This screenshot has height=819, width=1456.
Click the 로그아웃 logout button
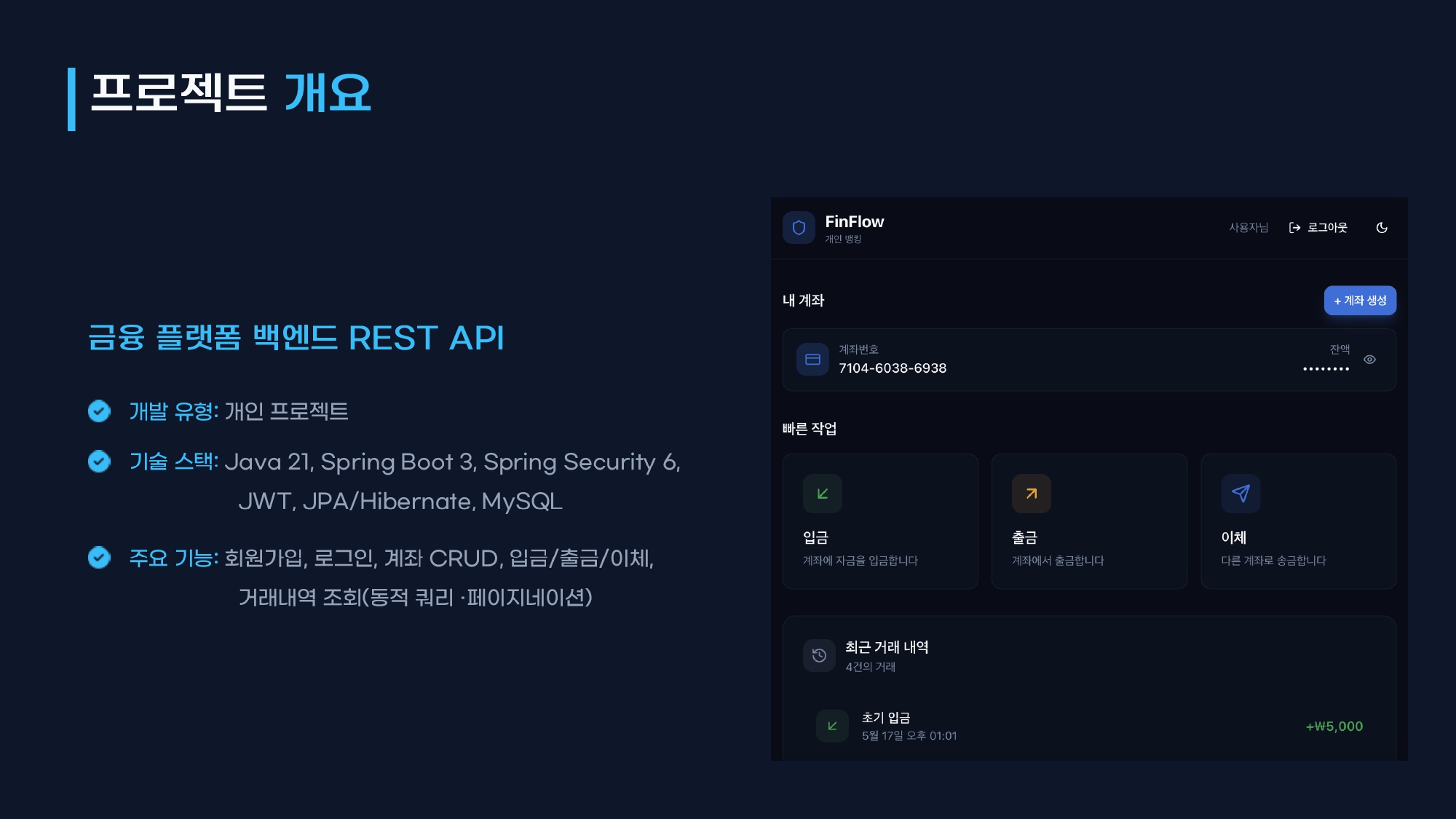point(1318,228)
